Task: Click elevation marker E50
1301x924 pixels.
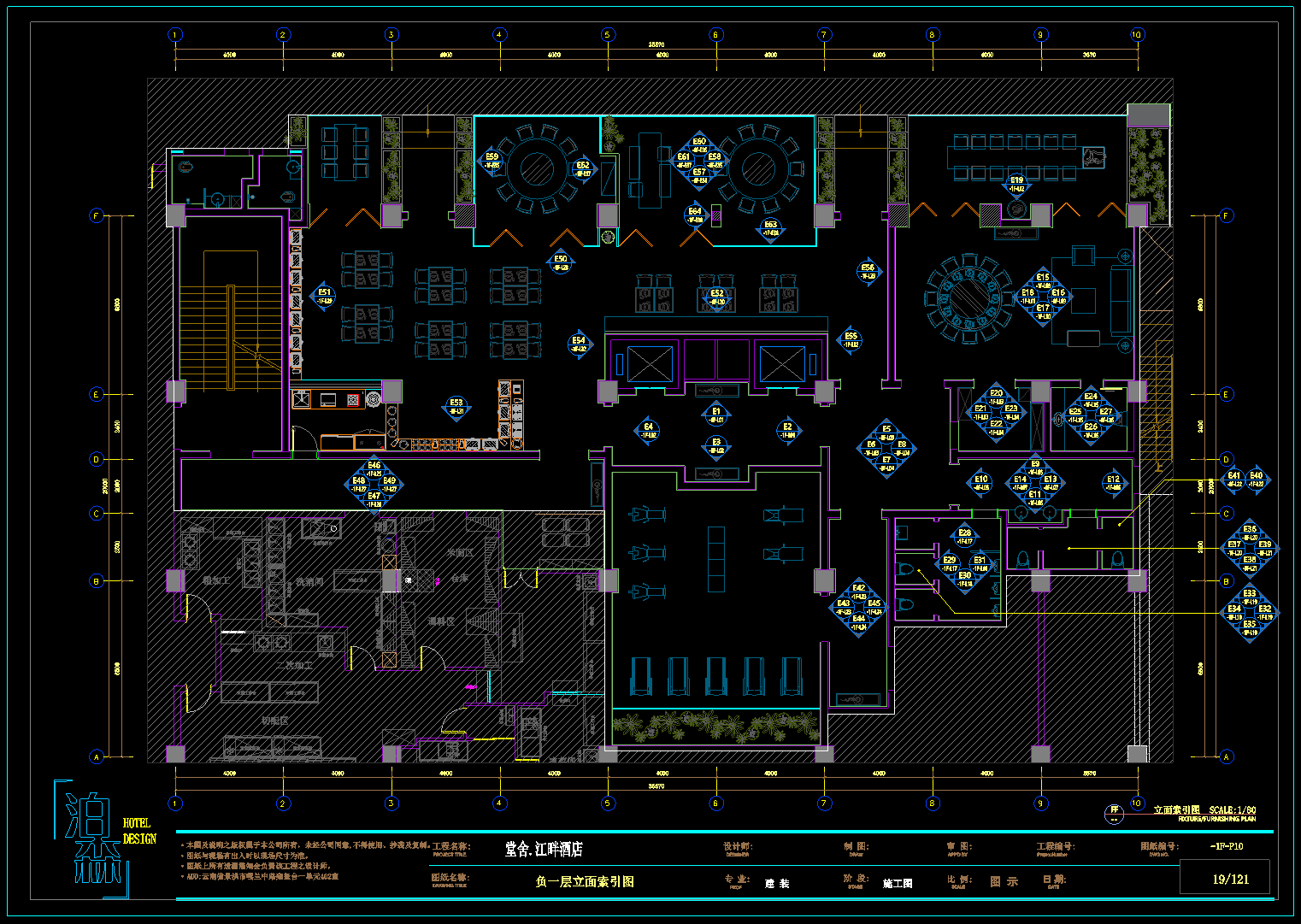Action: pos(561,263)
